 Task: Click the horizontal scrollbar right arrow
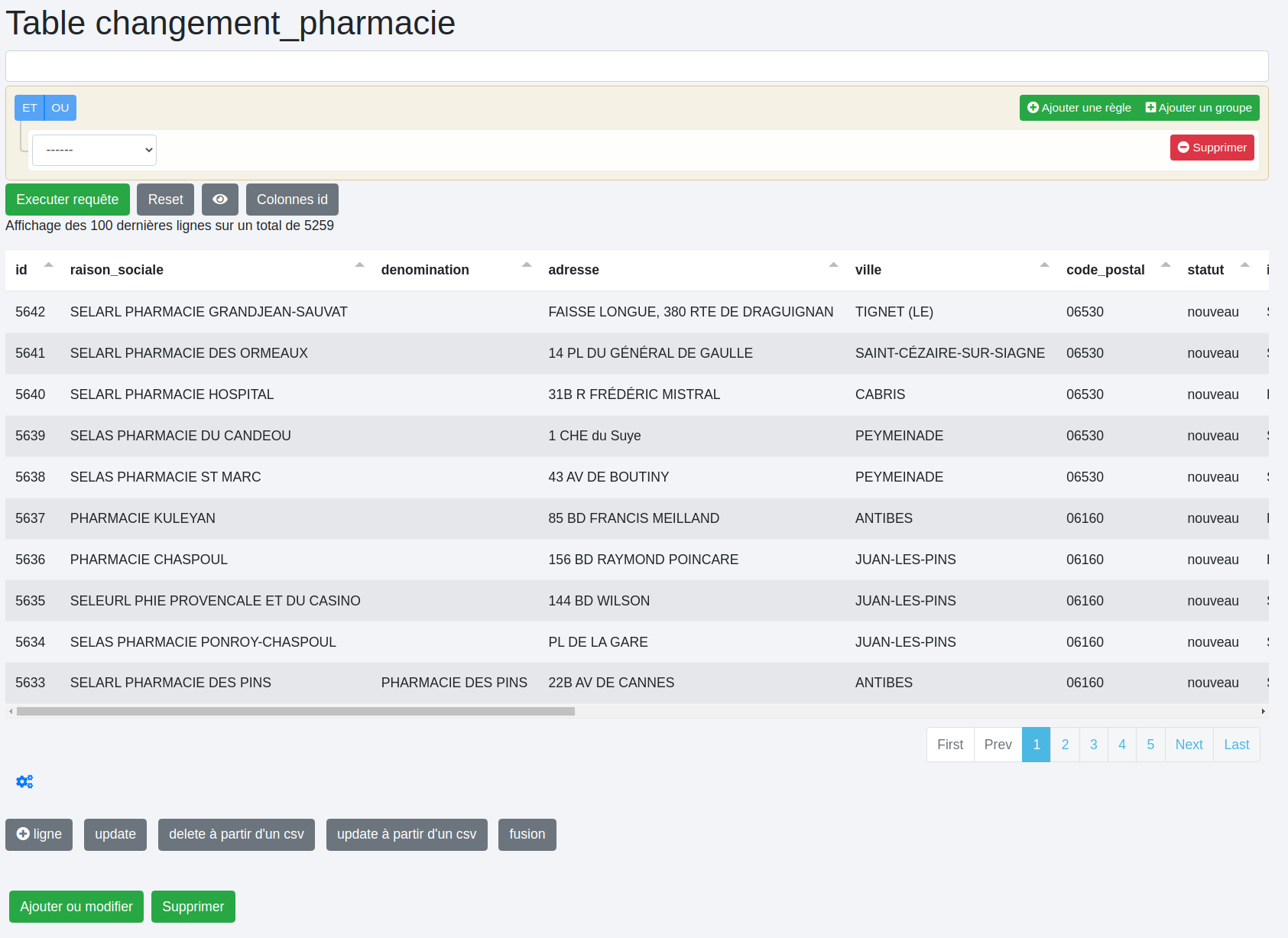pos(1263,711)
